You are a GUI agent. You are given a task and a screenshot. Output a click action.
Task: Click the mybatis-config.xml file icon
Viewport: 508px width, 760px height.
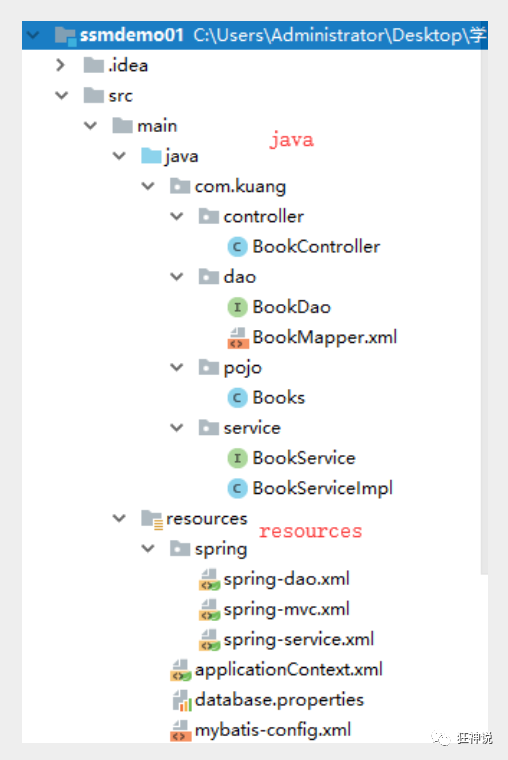pyautogui.click(x=181, y=730)
